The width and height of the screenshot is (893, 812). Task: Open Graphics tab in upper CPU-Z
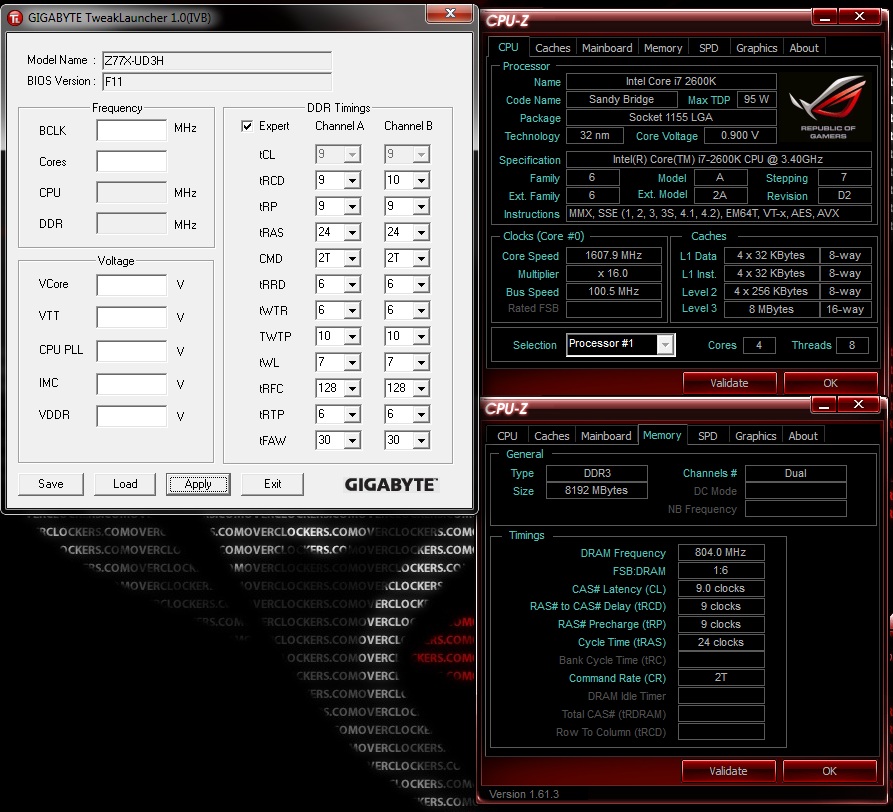(756, 48)
